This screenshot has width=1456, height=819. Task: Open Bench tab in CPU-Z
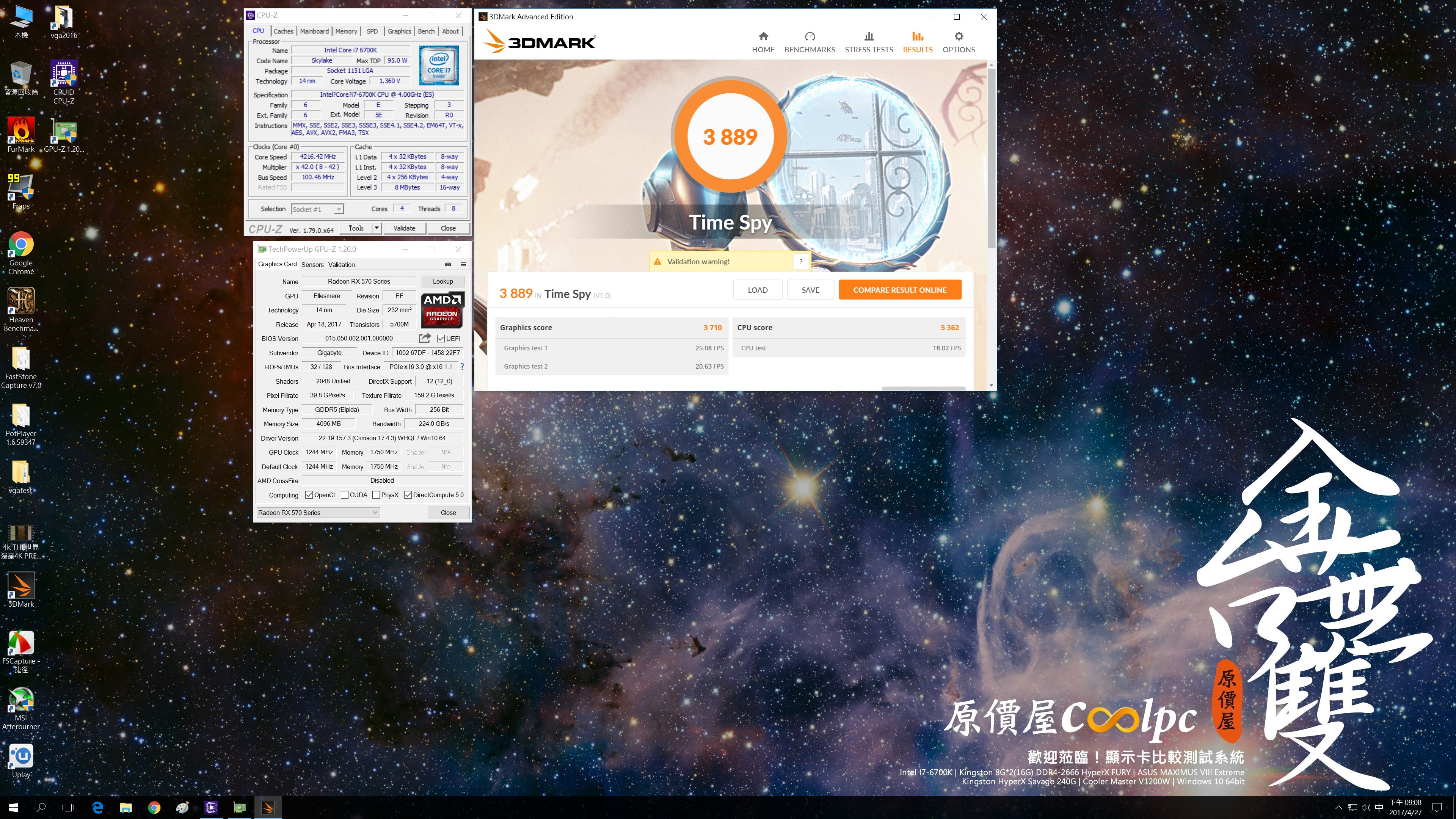426,31
